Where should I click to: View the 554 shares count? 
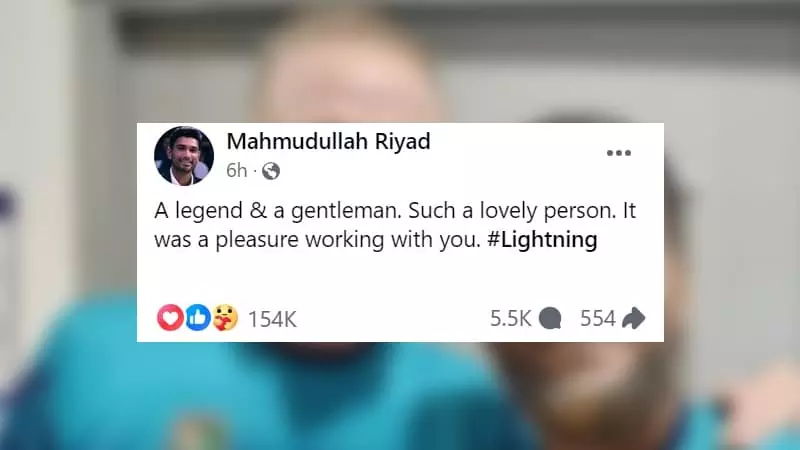coord(598,318)
